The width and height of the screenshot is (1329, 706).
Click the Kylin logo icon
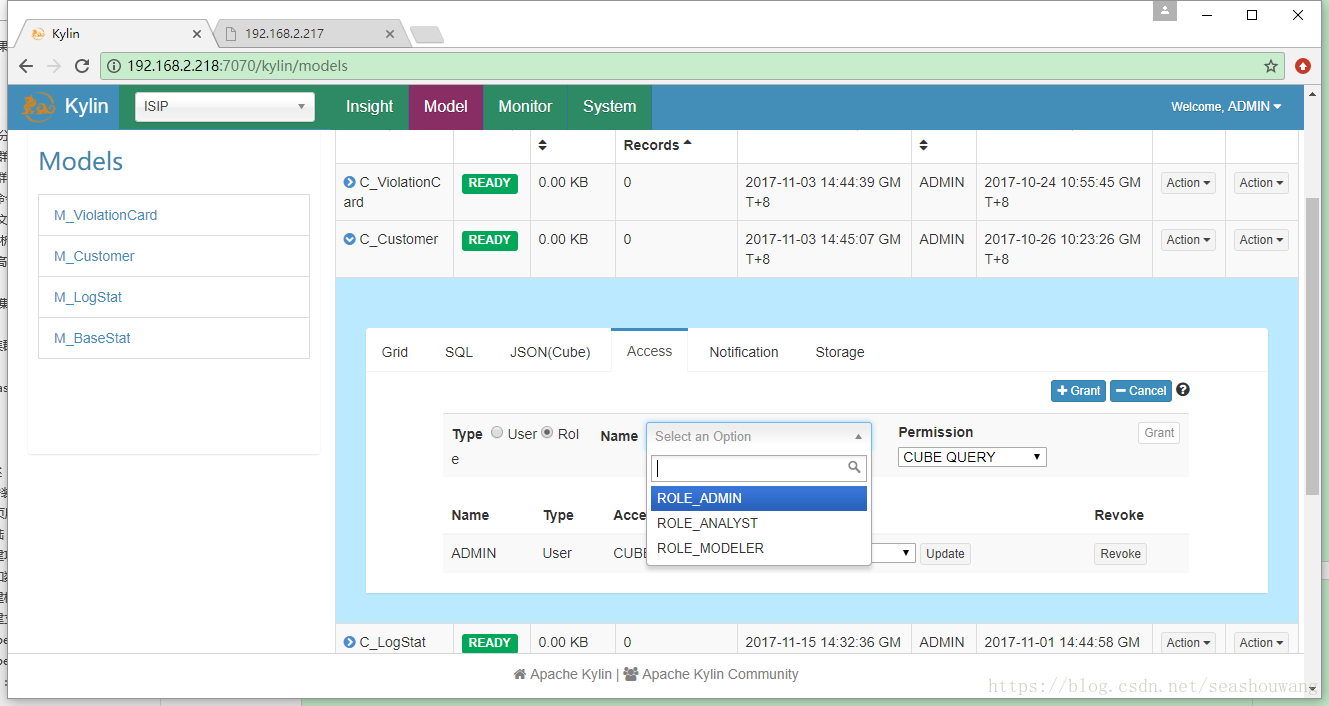pyautogui.click(x=39, y=107)
